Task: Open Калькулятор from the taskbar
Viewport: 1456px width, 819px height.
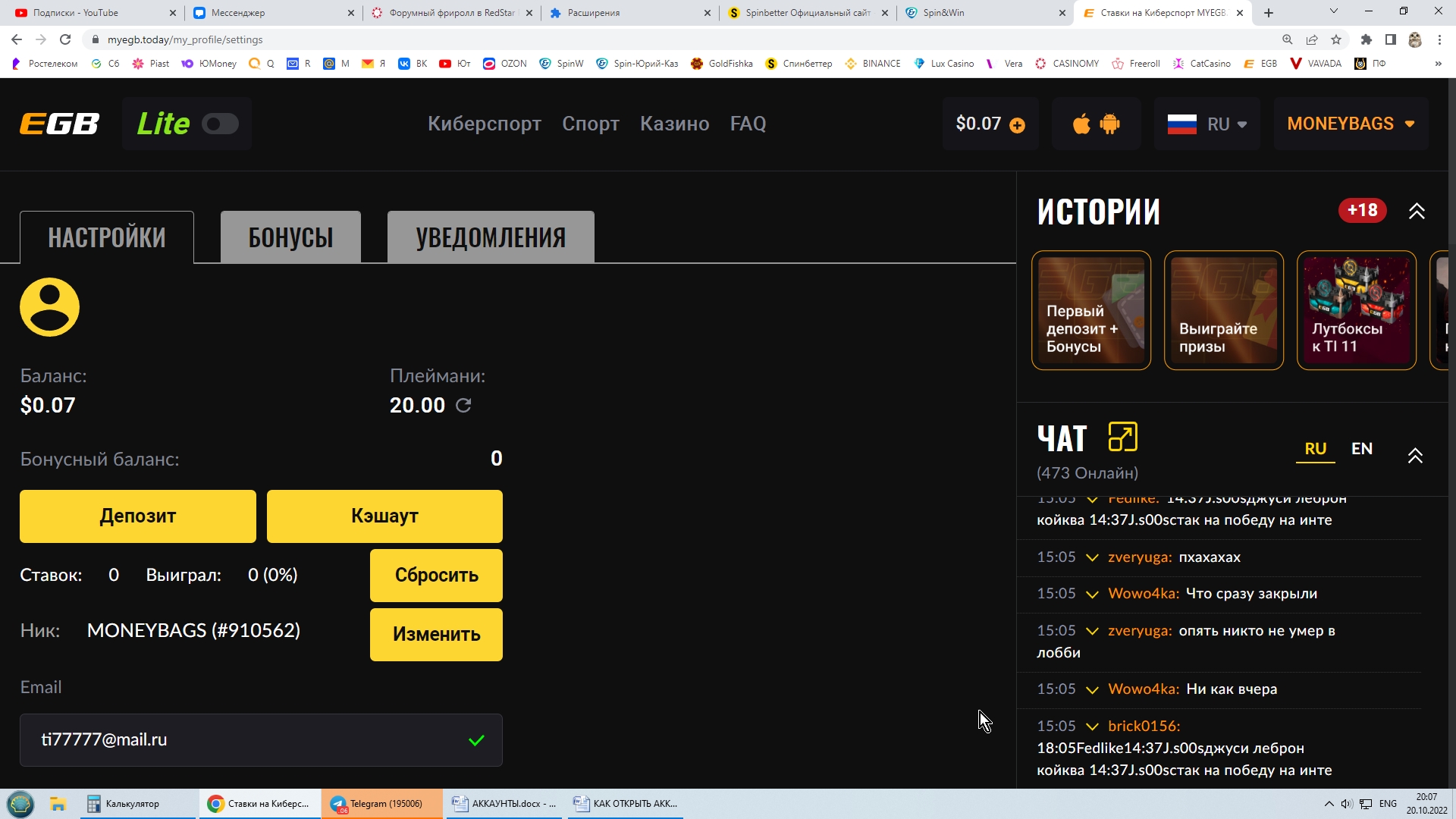Action: tap(137, 804)
